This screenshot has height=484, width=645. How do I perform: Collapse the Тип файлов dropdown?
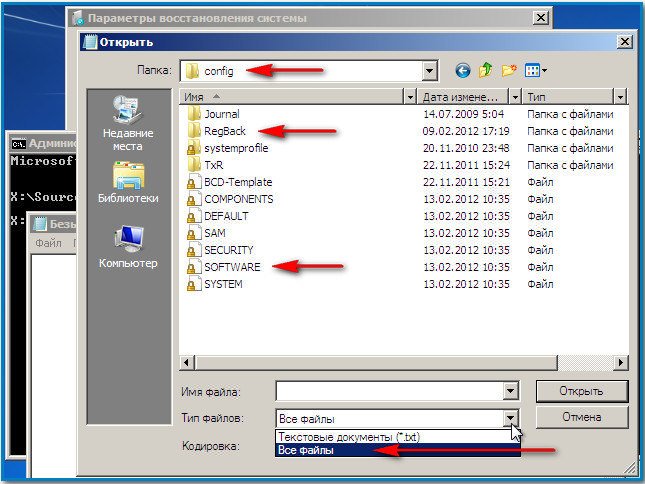pos(511,418)
